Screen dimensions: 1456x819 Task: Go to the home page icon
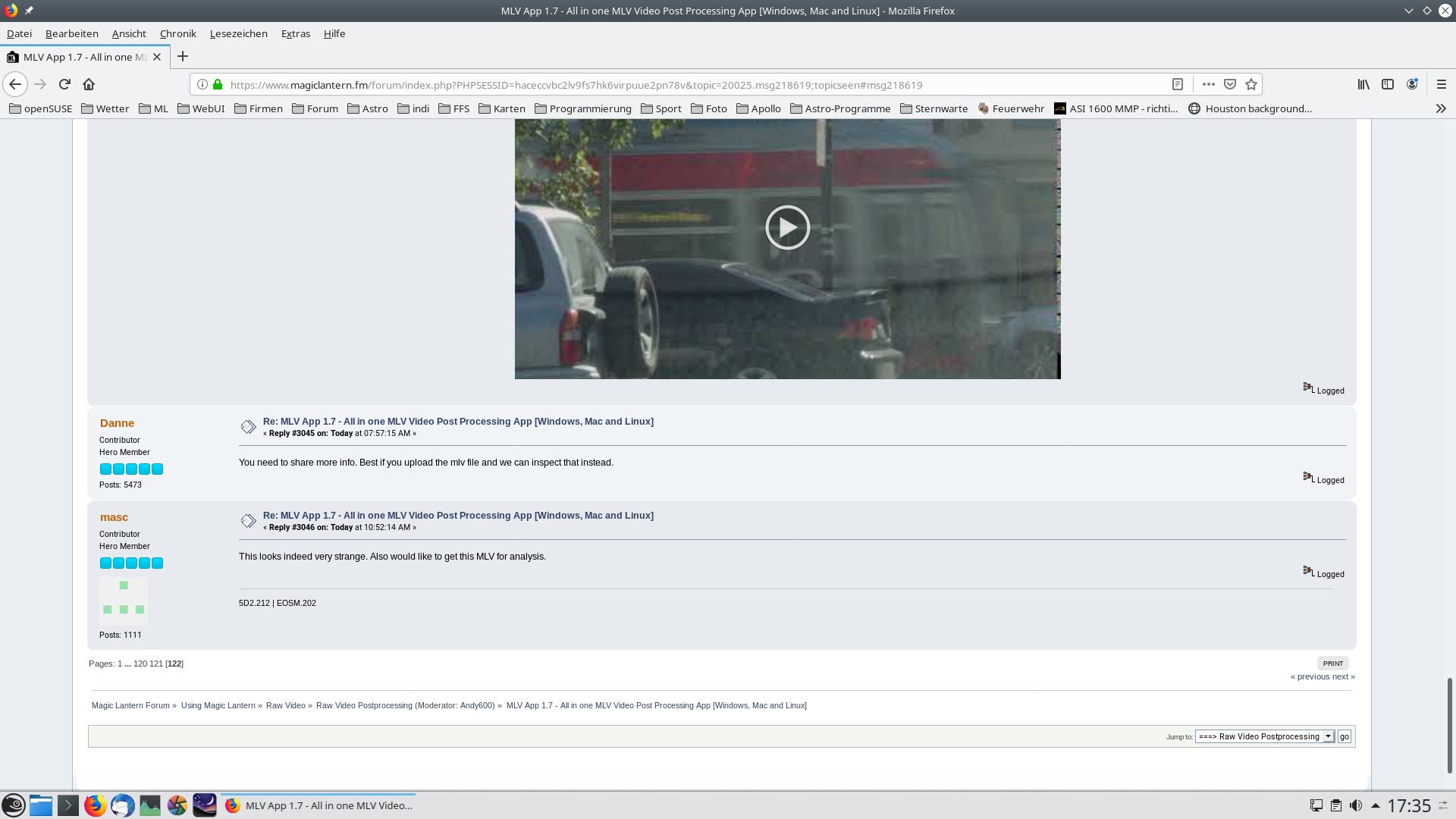point(89,84)
